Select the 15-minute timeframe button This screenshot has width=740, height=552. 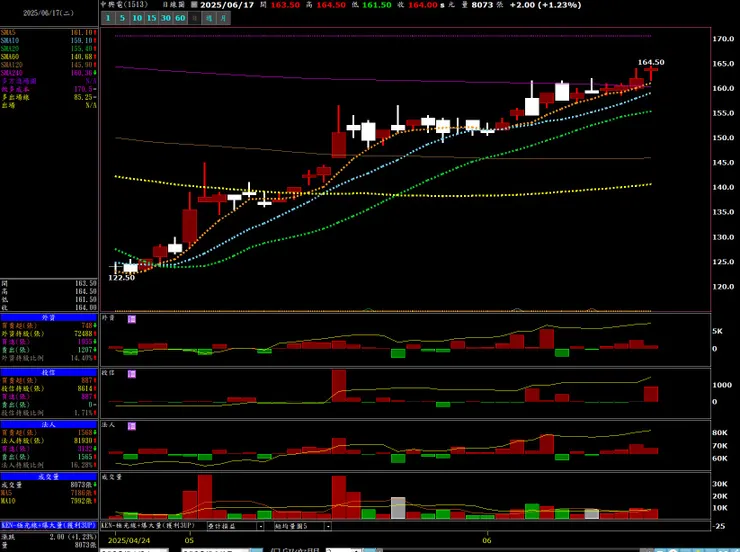point(151,18)
